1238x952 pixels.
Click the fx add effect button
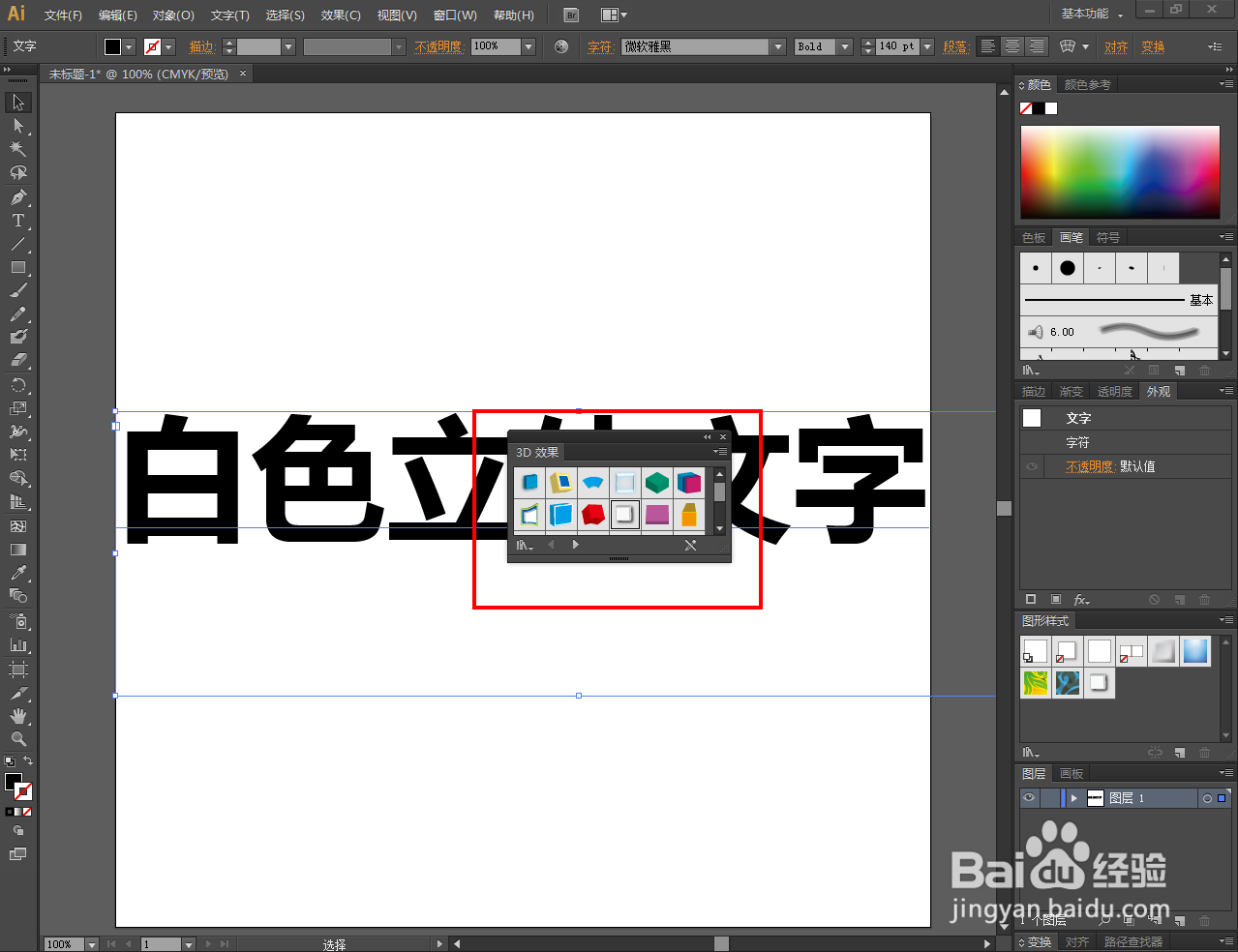[1081, 600]
